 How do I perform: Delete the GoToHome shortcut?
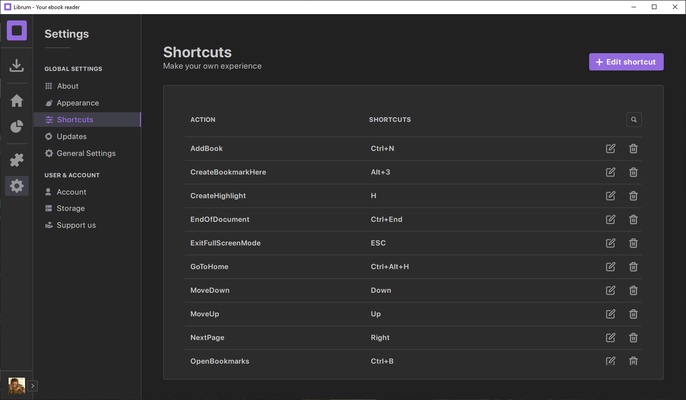[x=633, y=267]
